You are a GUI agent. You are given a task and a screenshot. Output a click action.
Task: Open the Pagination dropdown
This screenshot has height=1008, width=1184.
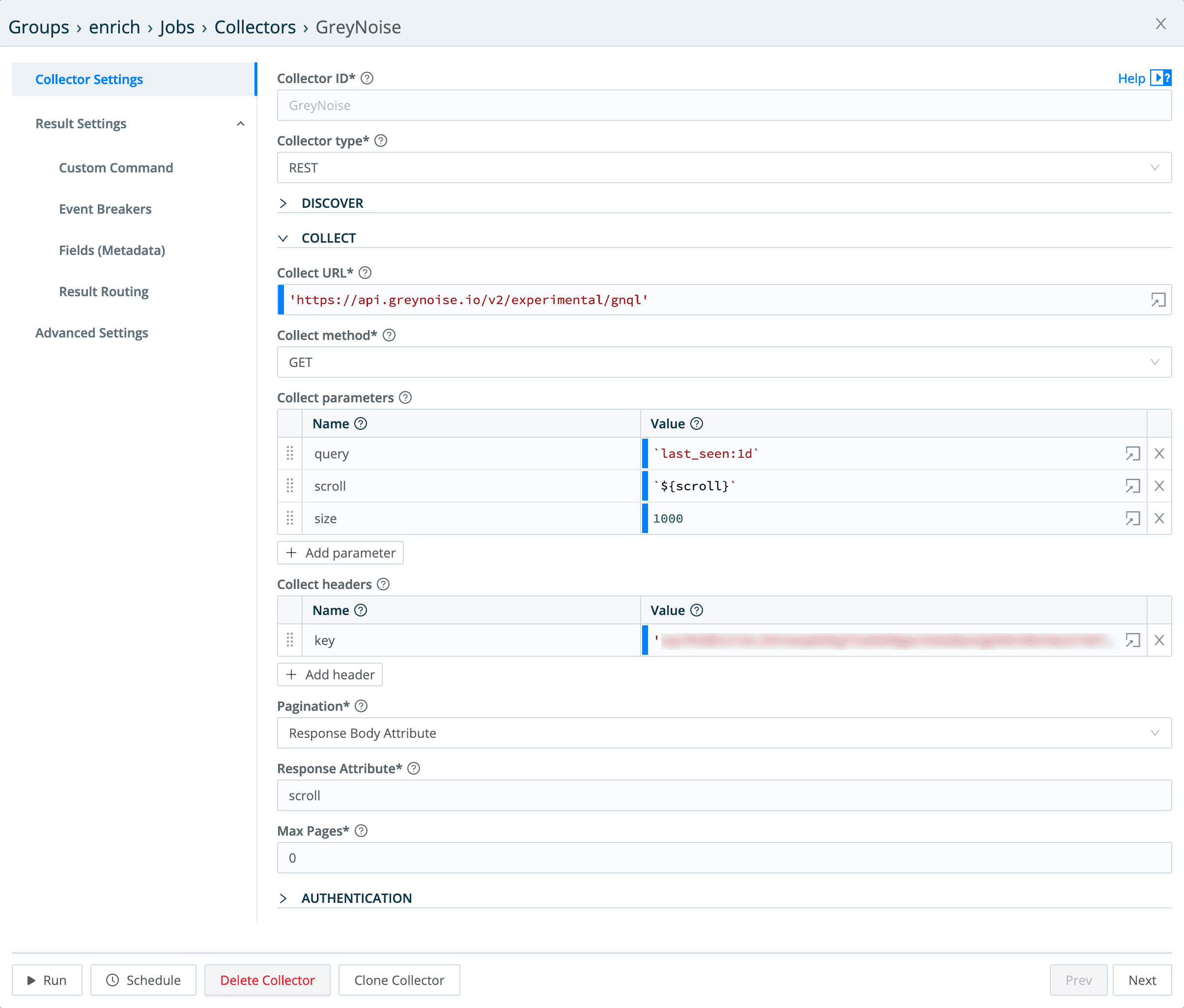724,733
